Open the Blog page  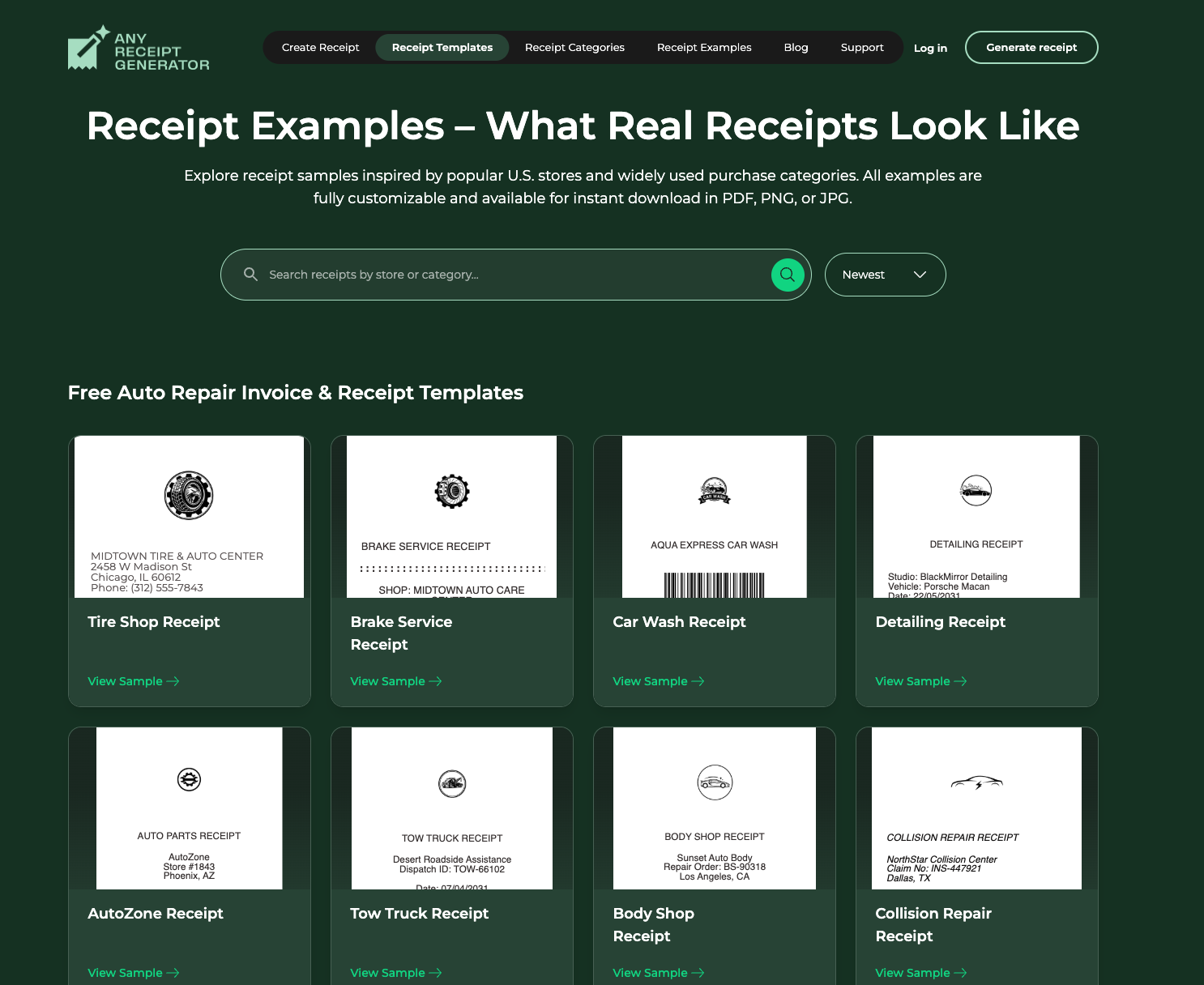pyautogui.click(x=796, y=48)
